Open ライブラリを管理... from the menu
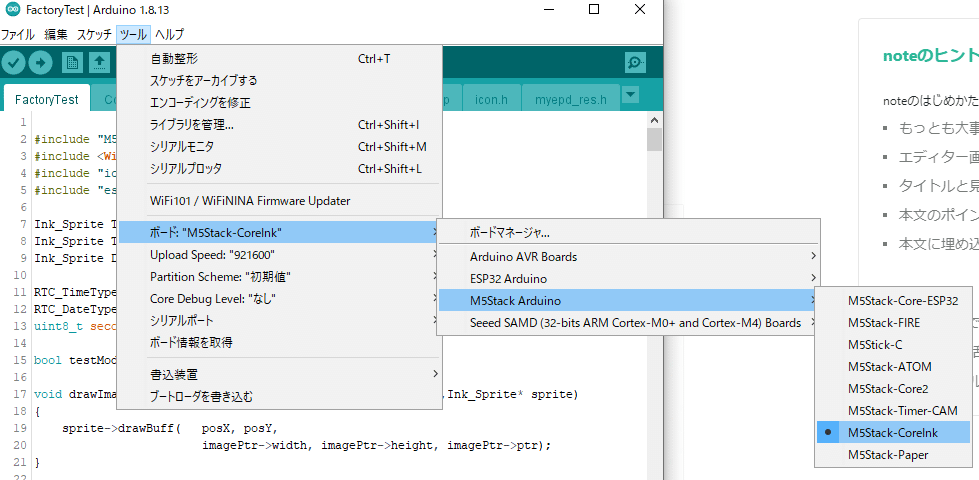This screenshot has height=480, width=979. 280,125
